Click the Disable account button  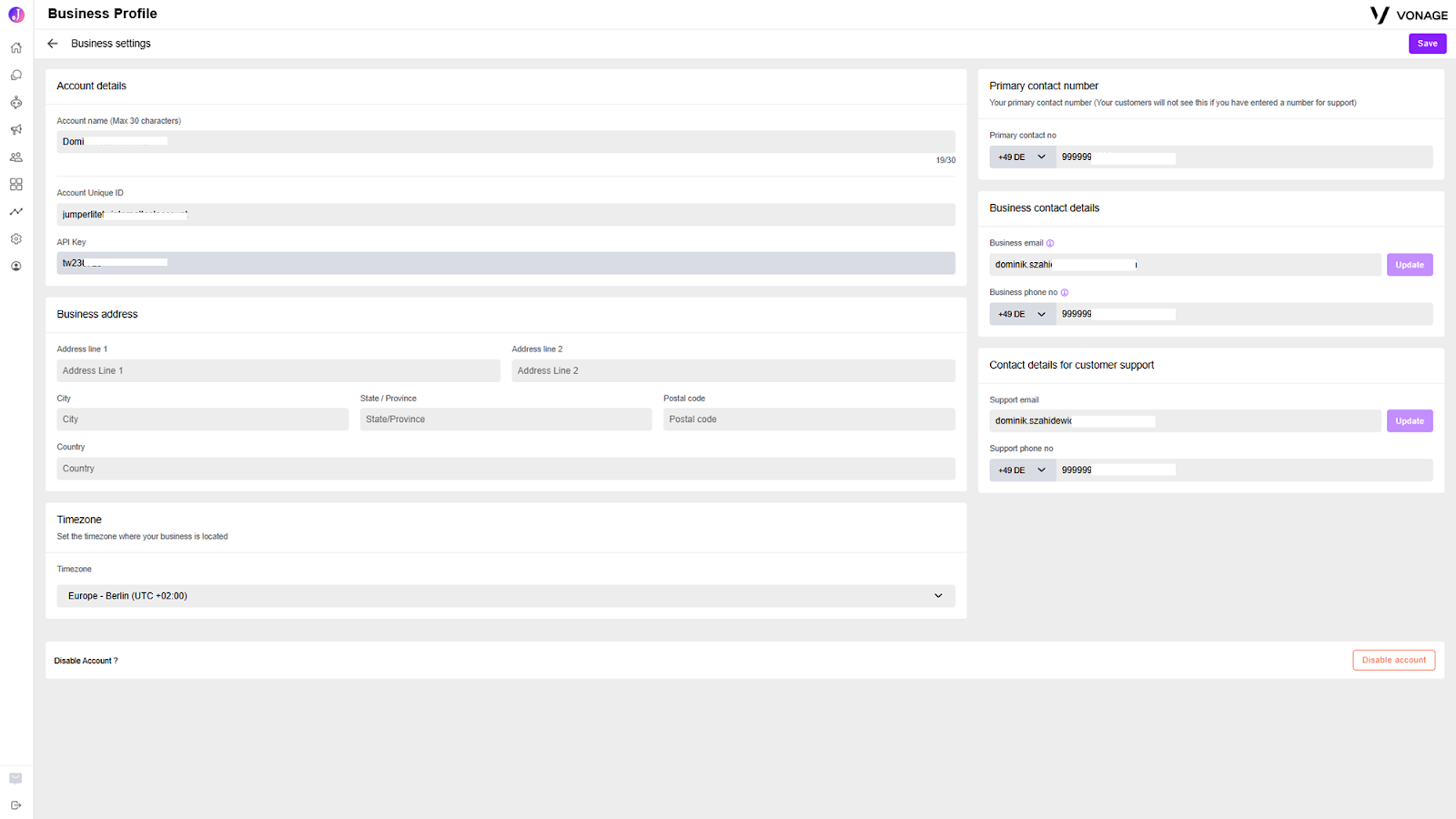click(1393, 661)
